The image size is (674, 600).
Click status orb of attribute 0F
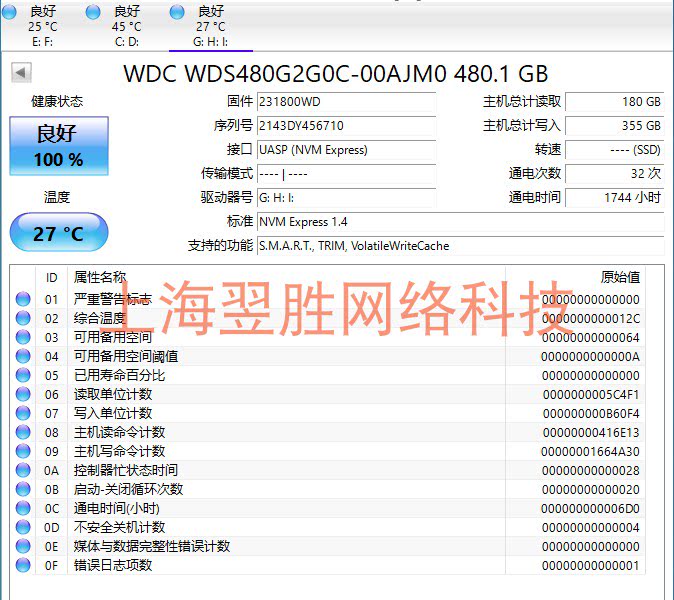click(x=23, y=565)
